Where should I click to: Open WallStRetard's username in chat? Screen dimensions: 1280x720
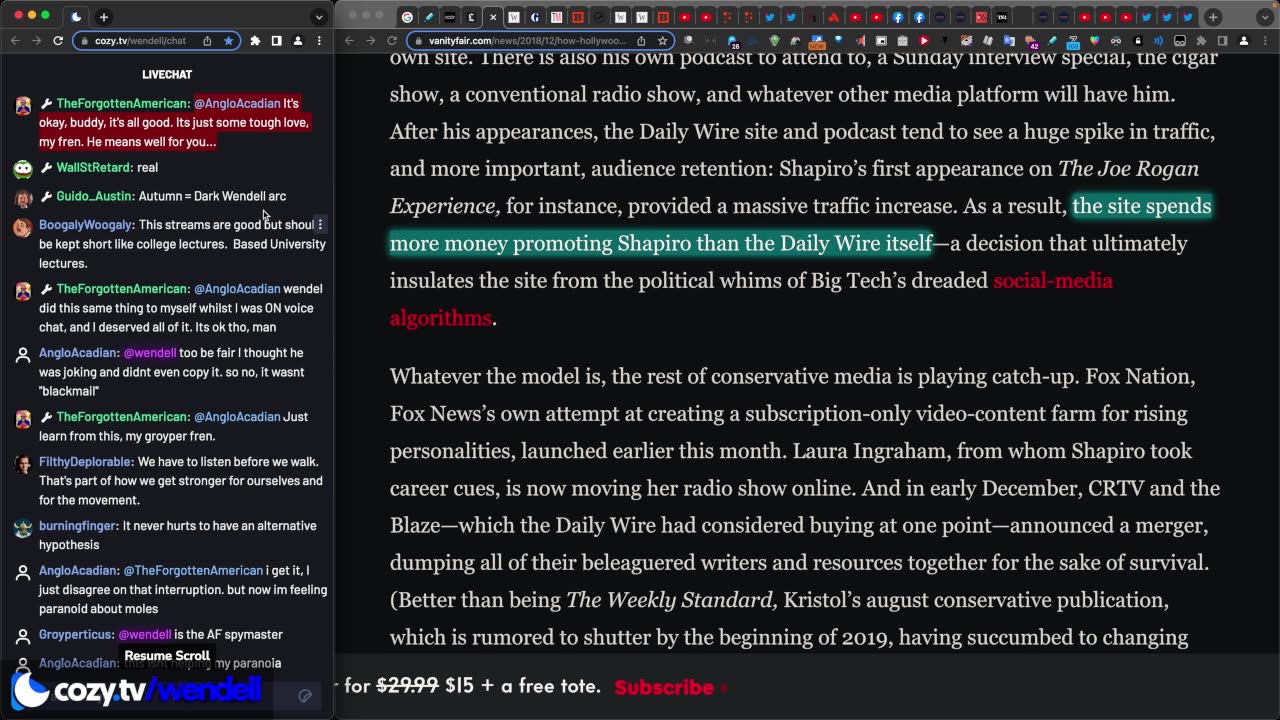(x=93, y=168)
